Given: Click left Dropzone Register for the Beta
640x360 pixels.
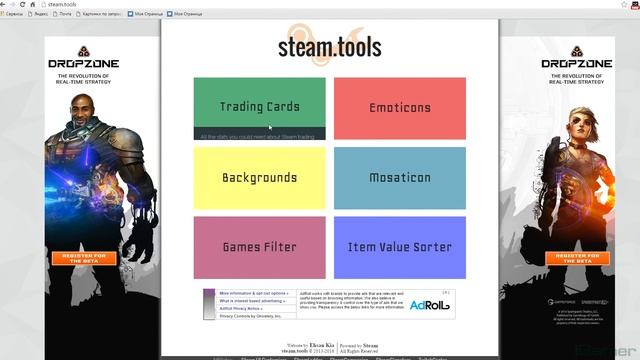Looking at the screenshot, I should point(84,258).
